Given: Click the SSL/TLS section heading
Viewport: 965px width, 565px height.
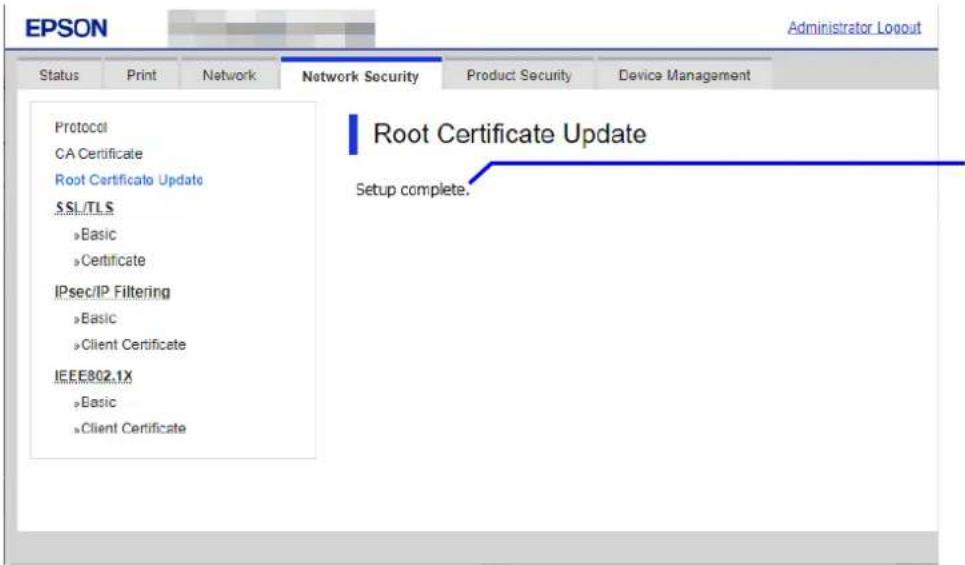Looking at the screenshot, I should tap(84, 208).
